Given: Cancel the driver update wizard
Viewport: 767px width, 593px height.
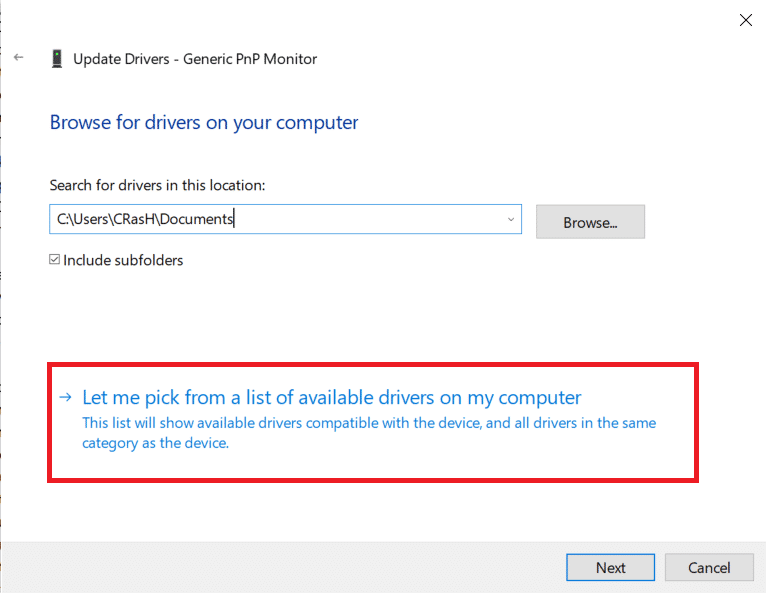Looking at the screenshot, I should (x=709, y=567).
